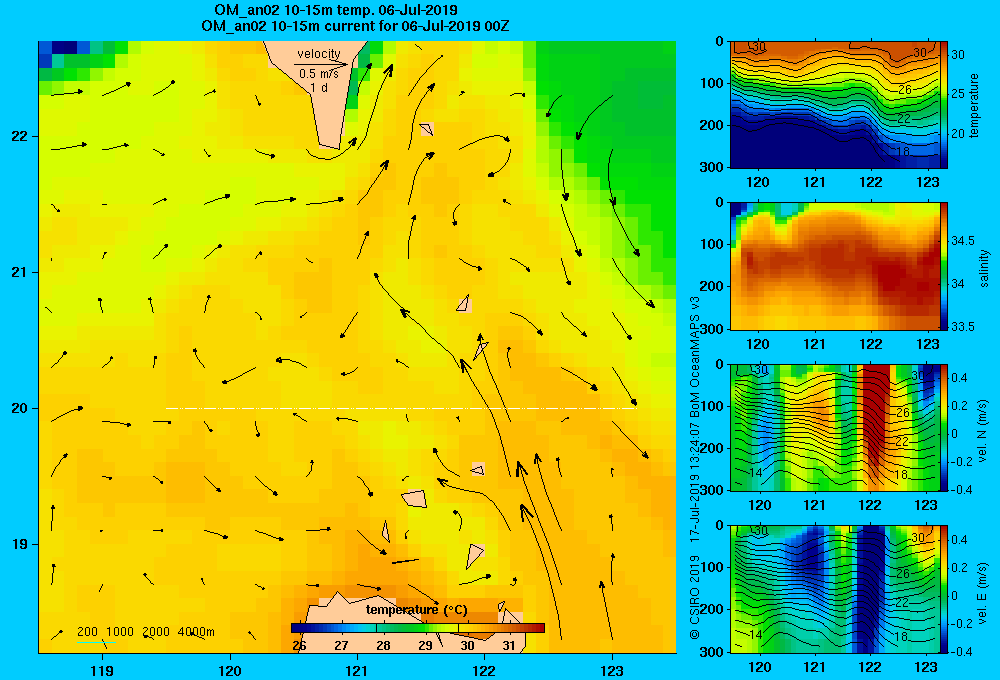The image size is (1000, 680).
Task: Click the '100' depth label of the salinity section
Action: pos(713,244)
